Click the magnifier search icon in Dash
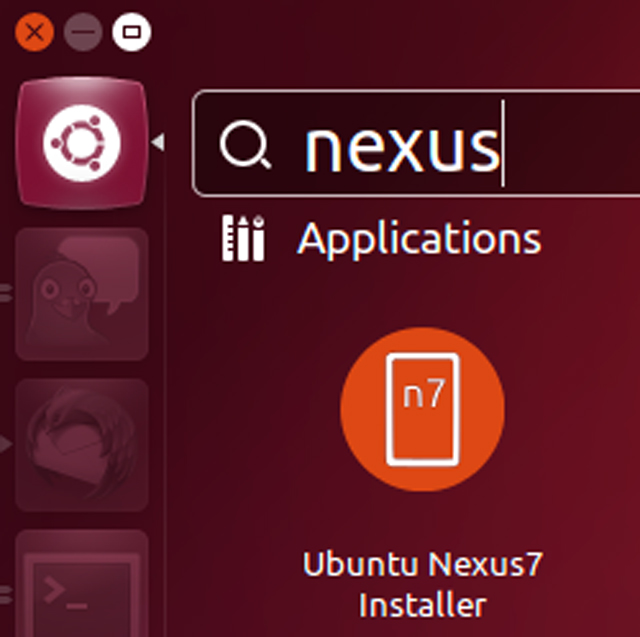This screenshot has width=640, height=637. click(x=245, y=144)
